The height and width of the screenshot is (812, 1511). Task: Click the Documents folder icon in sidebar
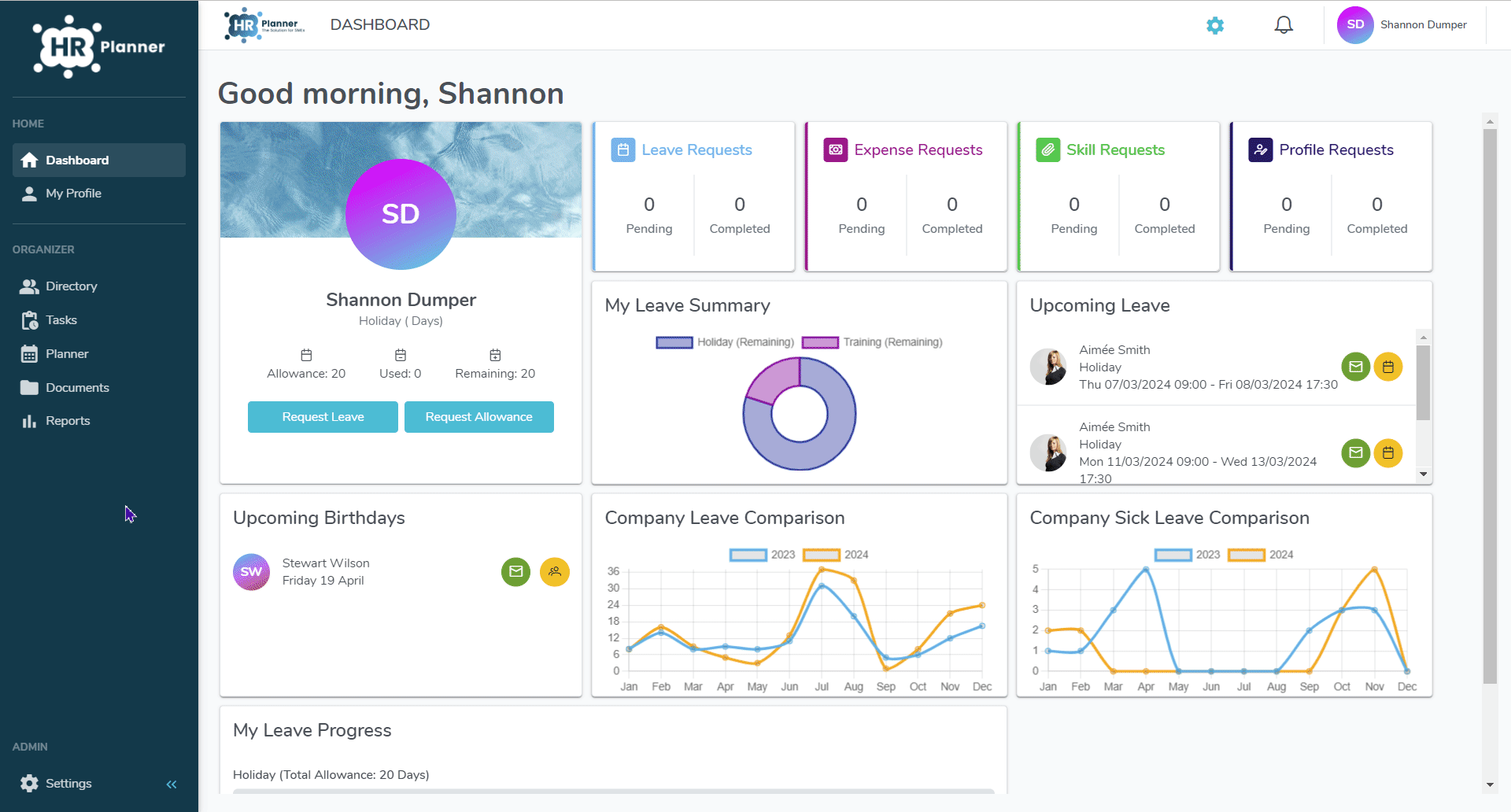[29, 388]
